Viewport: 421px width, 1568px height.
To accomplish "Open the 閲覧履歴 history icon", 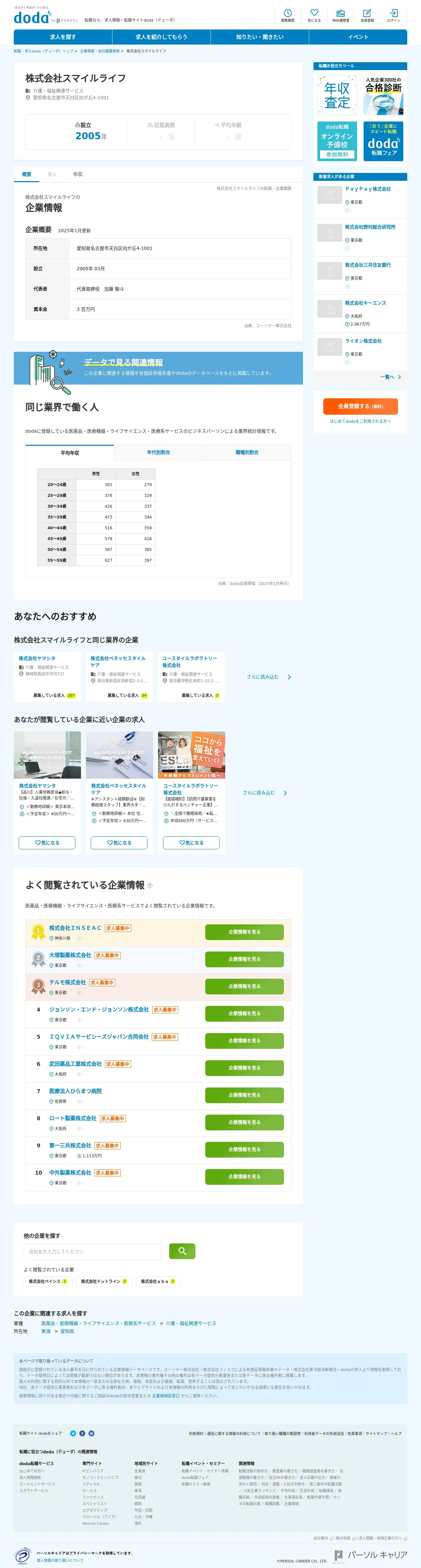I will point(288,15).
